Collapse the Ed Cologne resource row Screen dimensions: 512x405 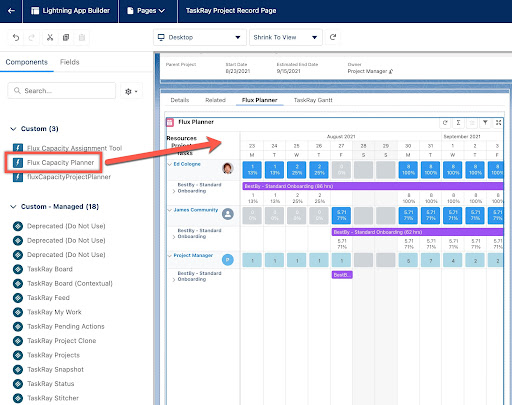[x=170, y=164]
